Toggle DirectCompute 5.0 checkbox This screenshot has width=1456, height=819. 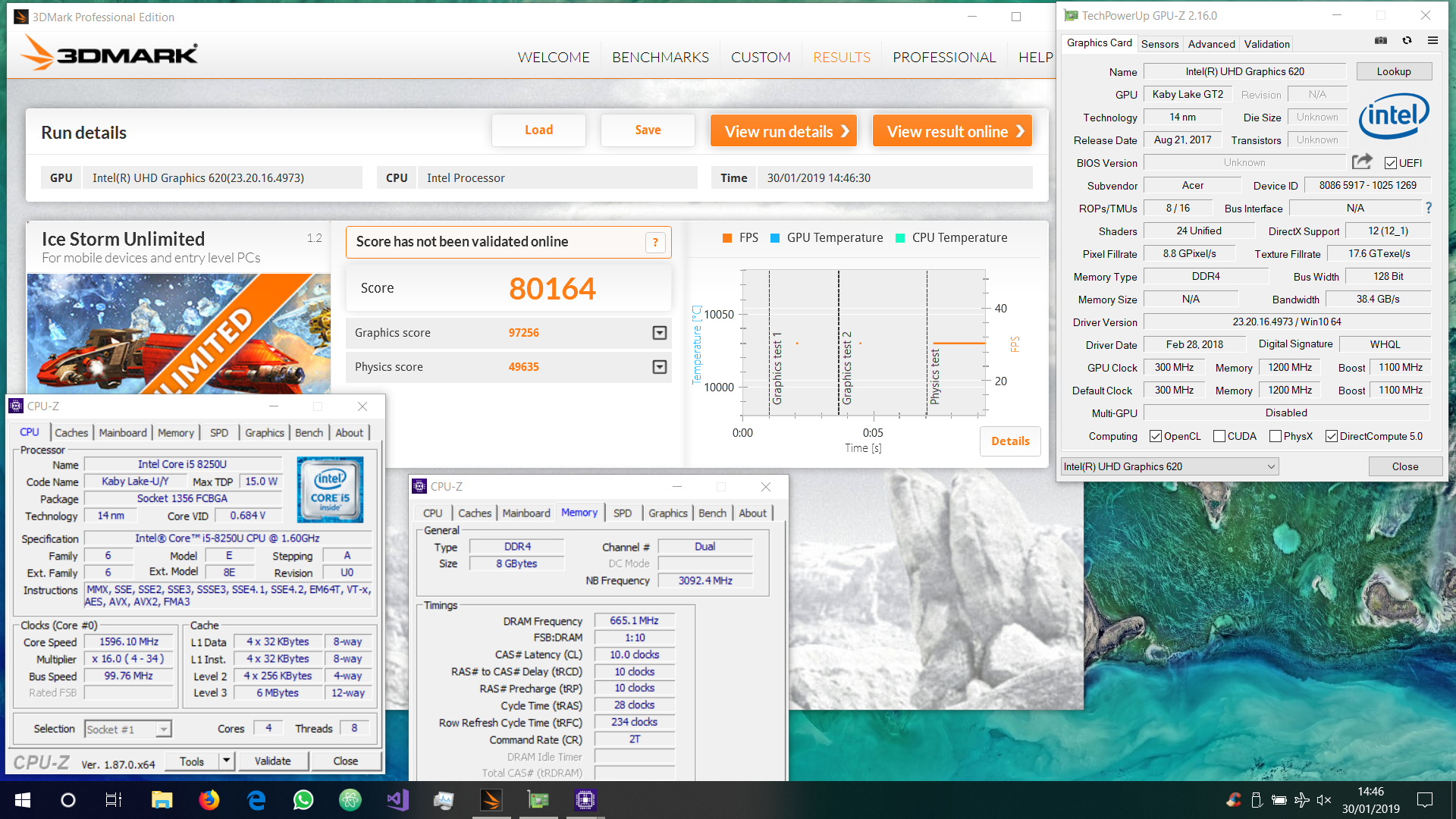click(1332, 436)
